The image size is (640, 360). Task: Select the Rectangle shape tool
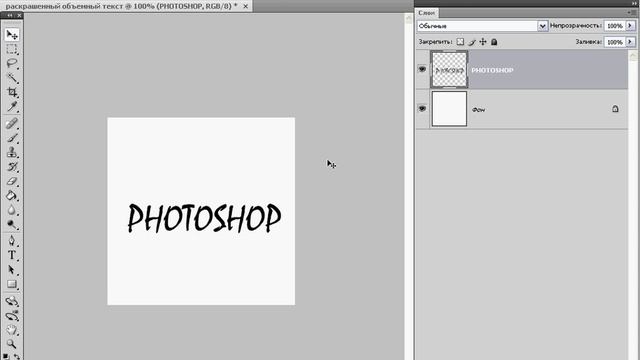(12, 284)
